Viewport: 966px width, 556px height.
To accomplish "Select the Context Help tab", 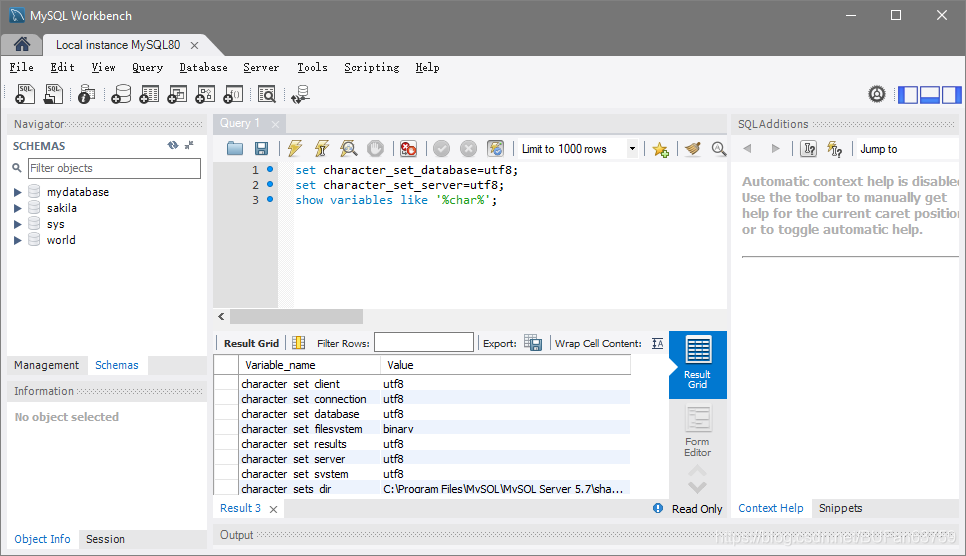I will click(771, 508).
